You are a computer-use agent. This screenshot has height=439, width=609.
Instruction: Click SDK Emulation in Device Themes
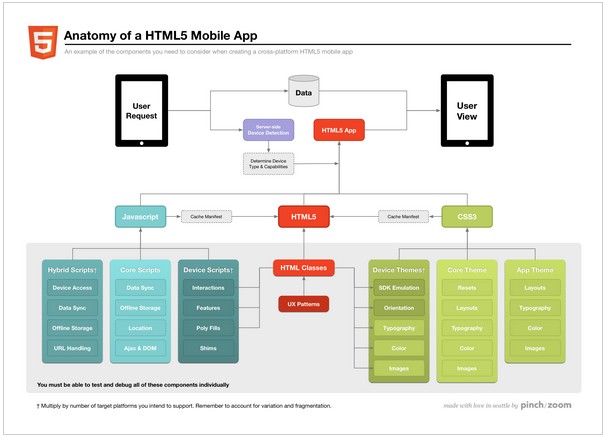[x=398, y=288]
